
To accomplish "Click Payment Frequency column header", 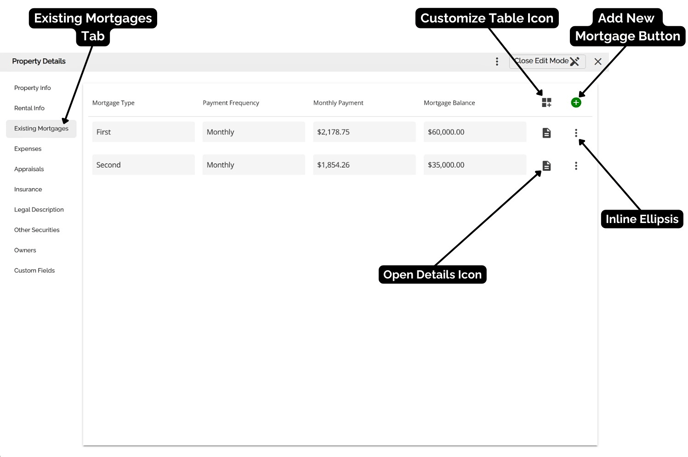I will pyautogui.click(x=231, y=103).
